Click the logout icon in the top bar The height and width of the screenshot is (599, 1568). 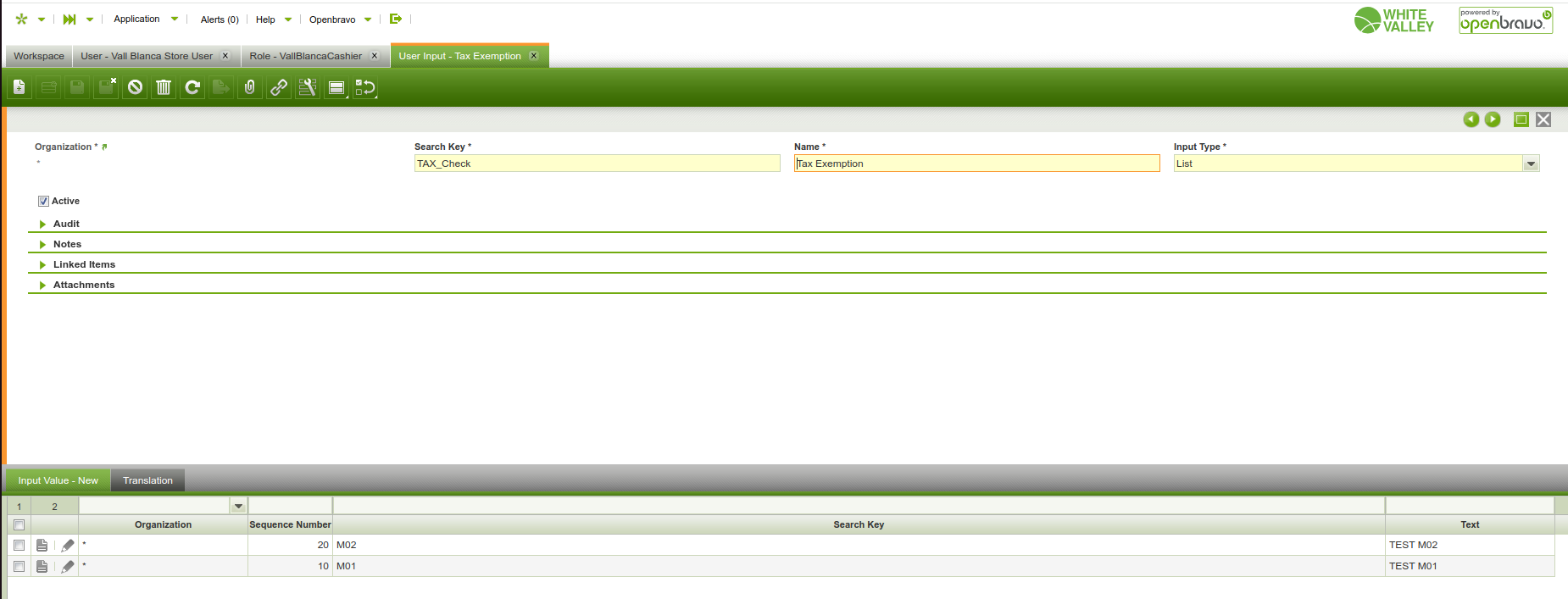click(395, 19)
